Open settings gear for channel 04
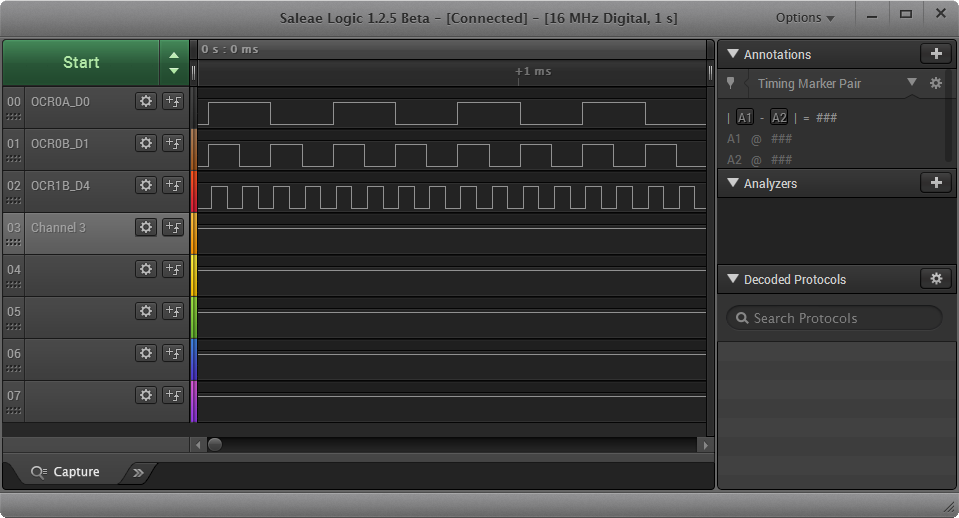This screenshot has width=959, height=518. (146, 269)
